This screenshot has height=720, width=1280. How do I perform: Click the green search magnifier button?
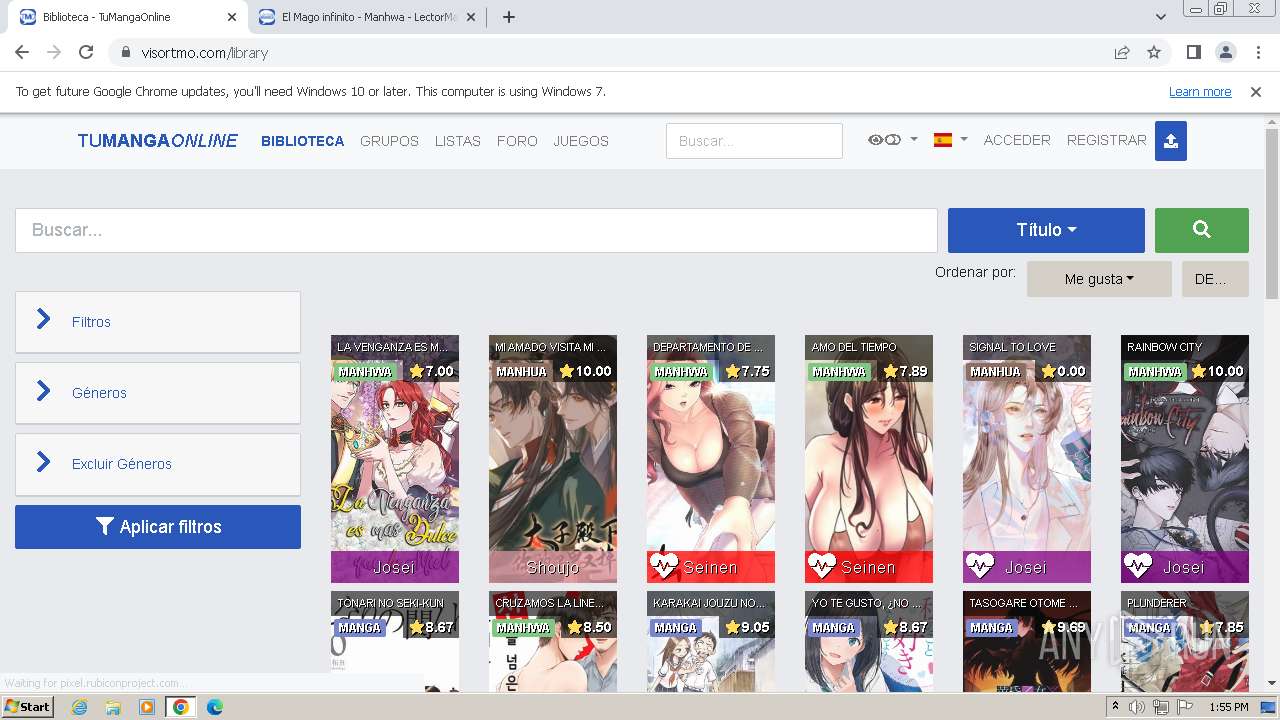[1201, 230]
